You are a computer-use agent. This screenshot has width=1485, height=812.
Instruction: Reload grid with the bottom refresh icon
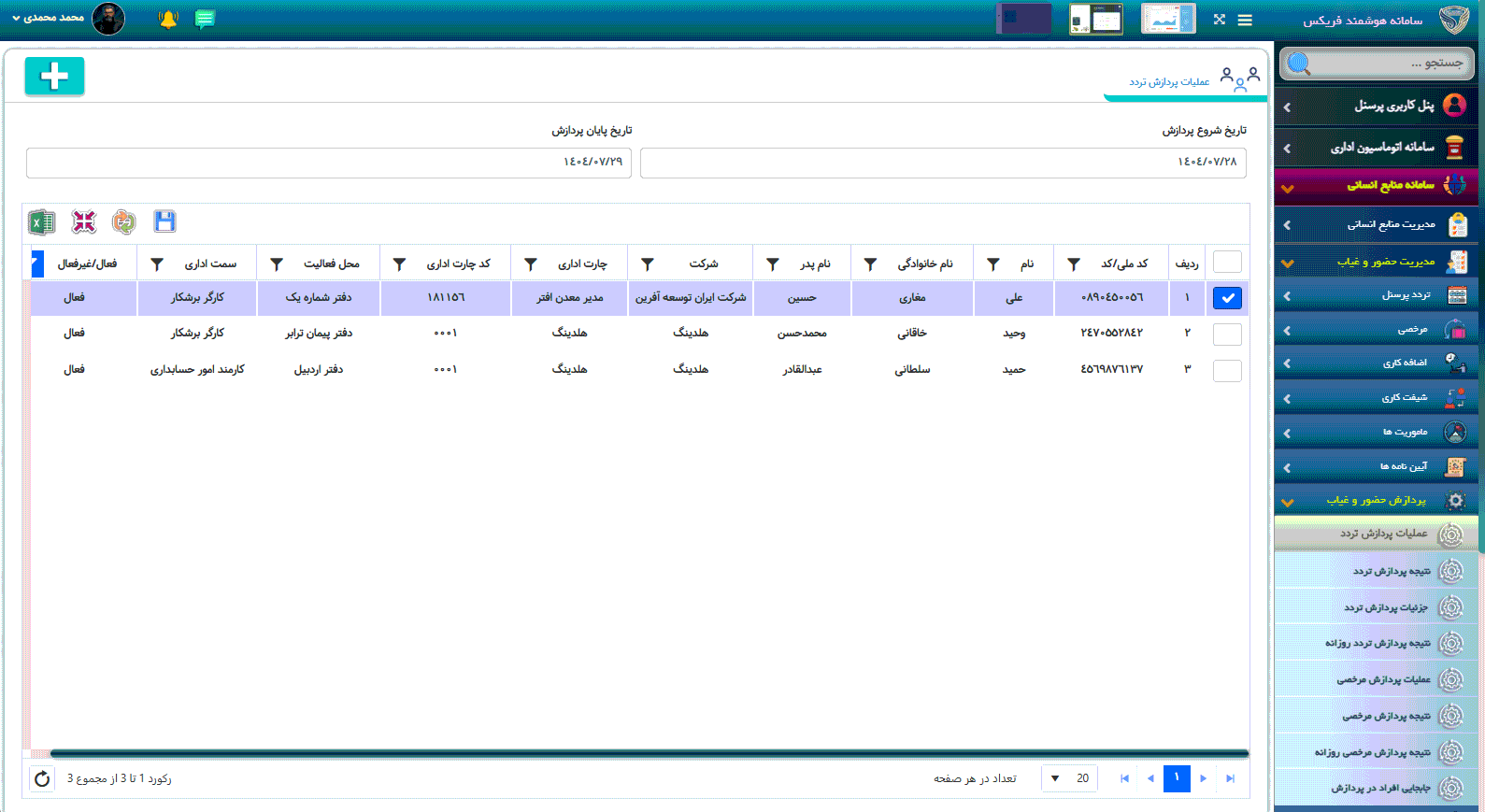click(42, 778)
